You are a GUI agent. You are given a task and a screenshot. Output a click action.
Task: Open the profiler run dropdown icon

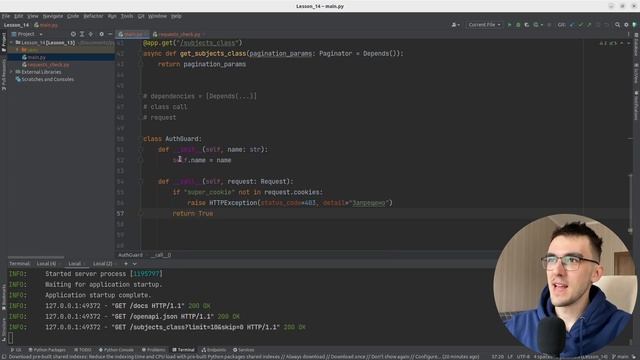pyautogui.click(x=538, y=25)
